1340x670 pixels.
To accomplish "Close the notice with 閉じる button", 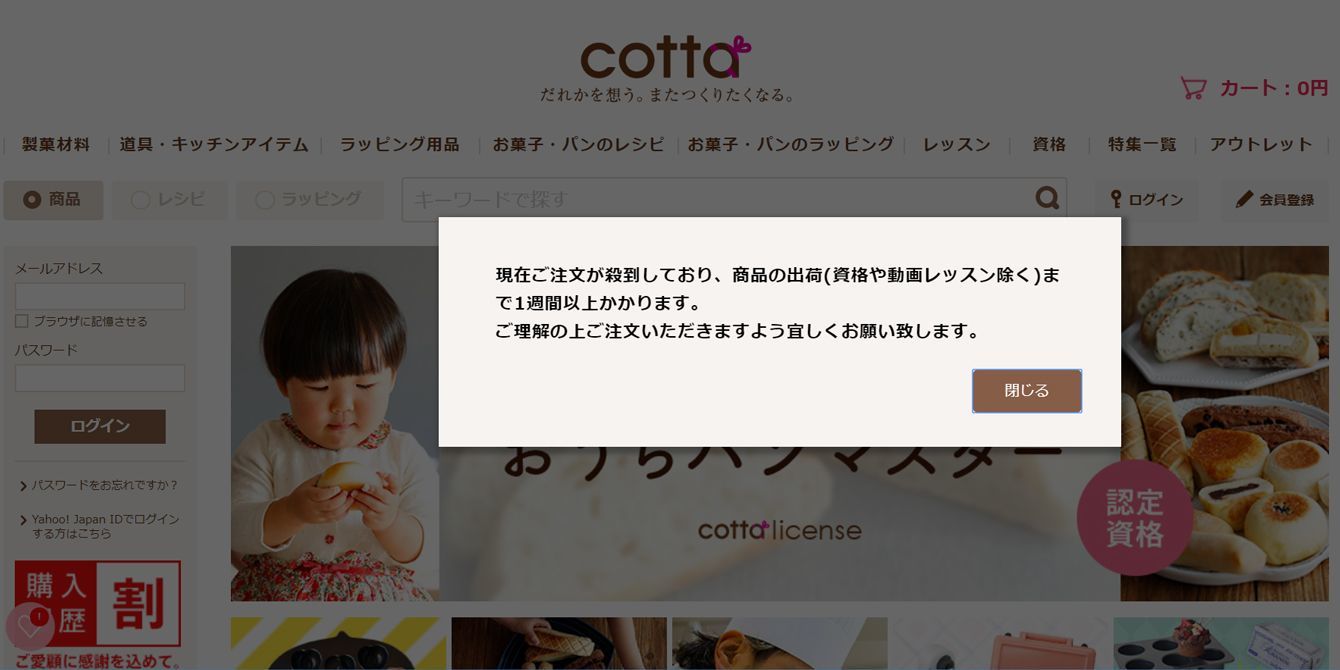I will click(x=1027, y=391).
